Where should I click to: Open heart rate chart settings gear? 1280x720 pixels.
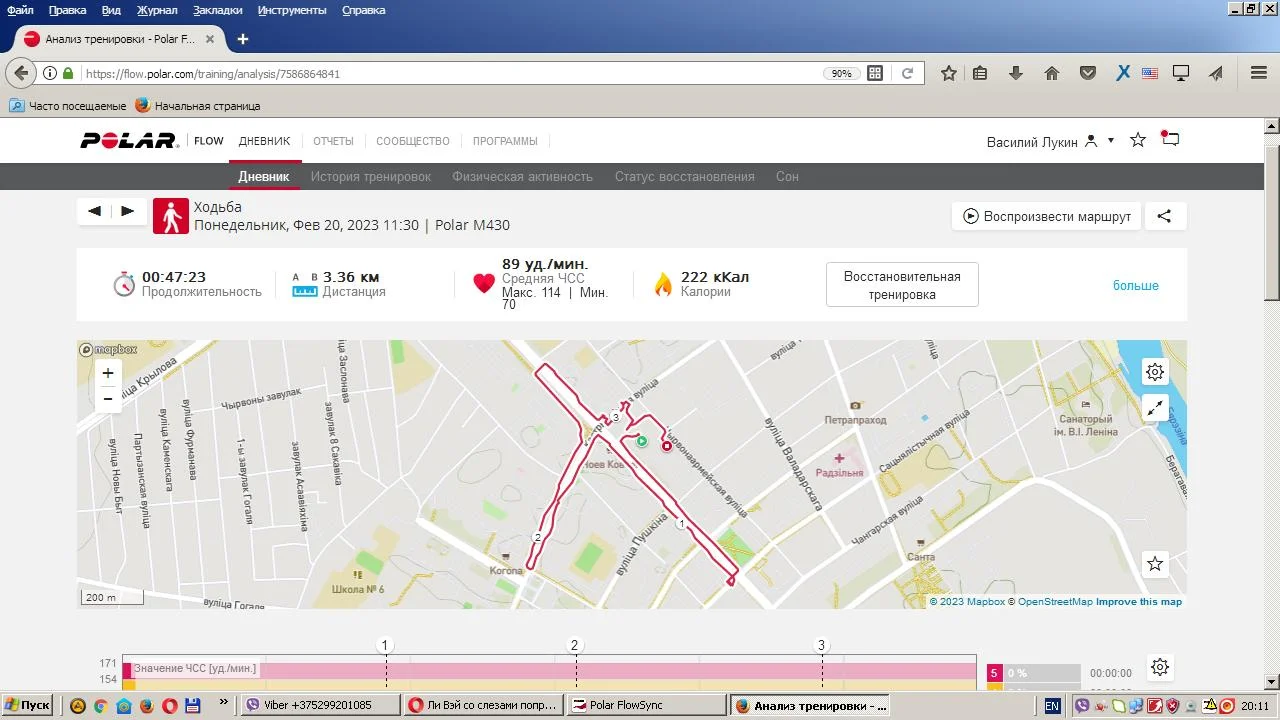1160,667
